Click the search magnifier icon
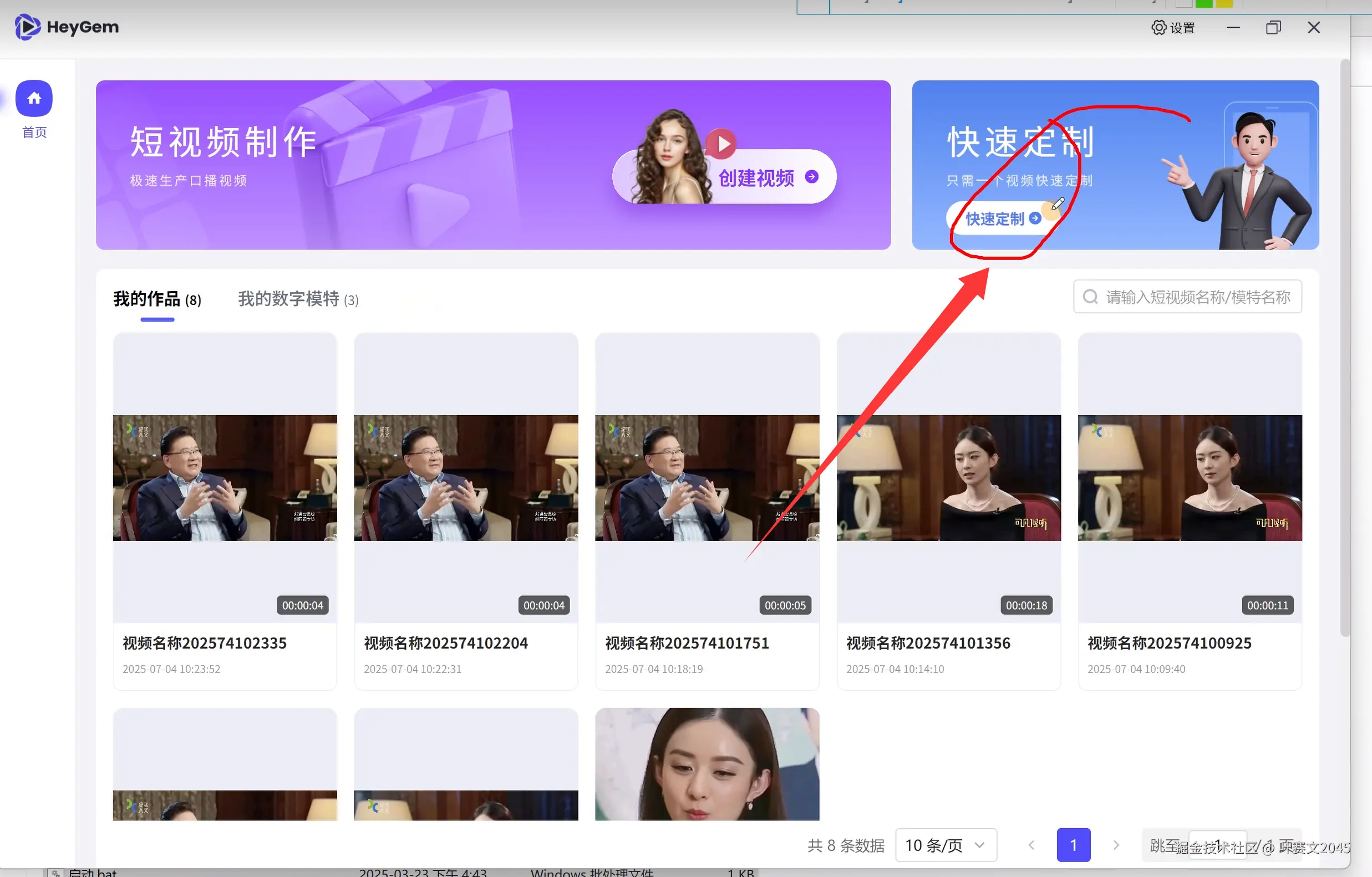 (x=1090, y=297)
